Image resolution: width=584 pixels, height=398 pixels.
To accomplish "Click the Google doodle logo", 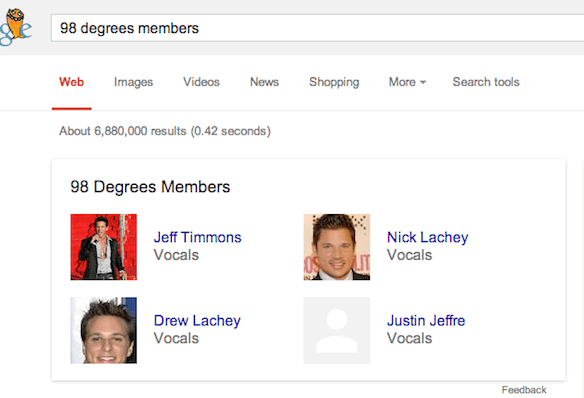I will (16, 27).
